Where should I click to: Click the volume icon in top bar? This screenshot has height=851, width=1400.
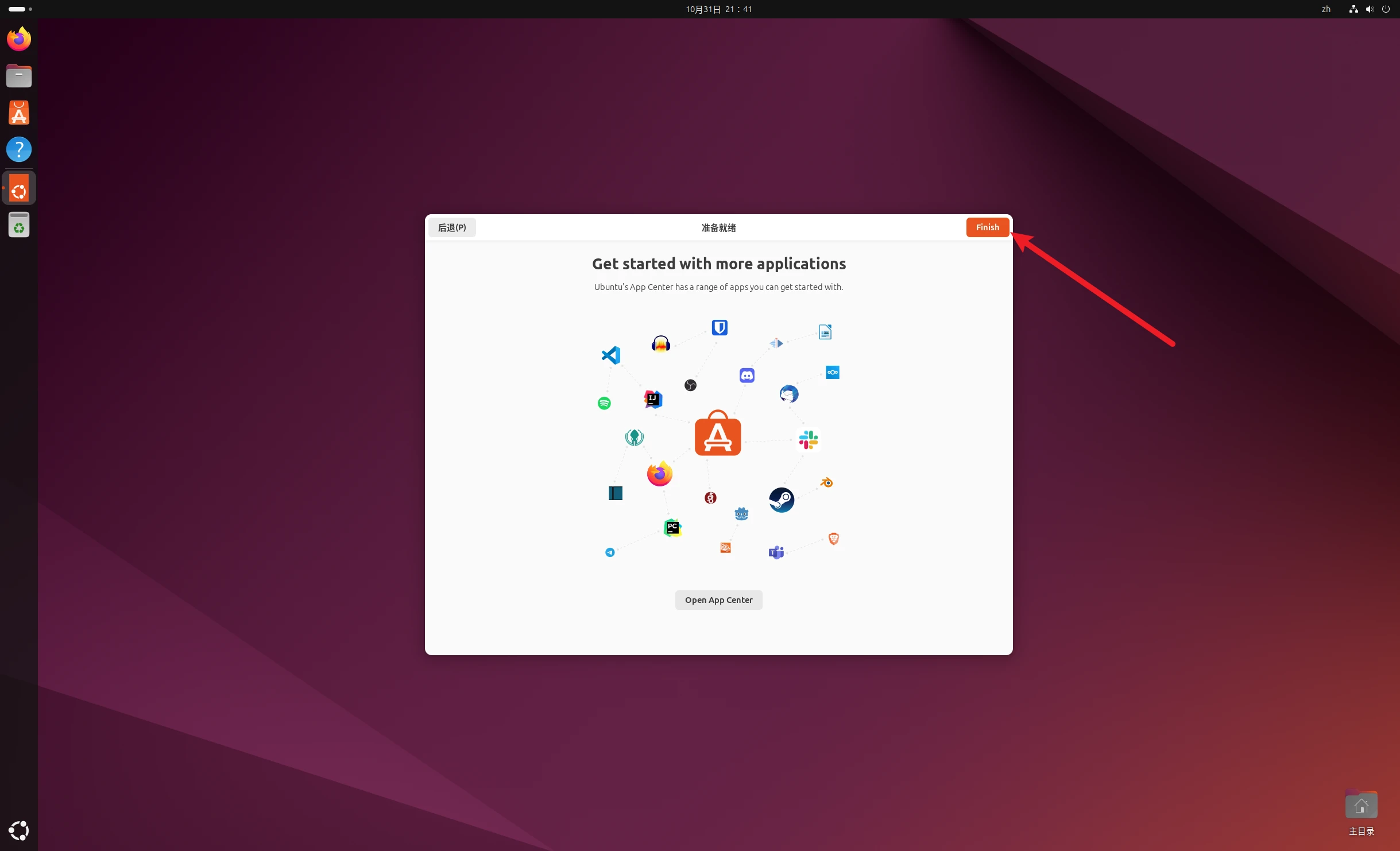click(1370, 9)
